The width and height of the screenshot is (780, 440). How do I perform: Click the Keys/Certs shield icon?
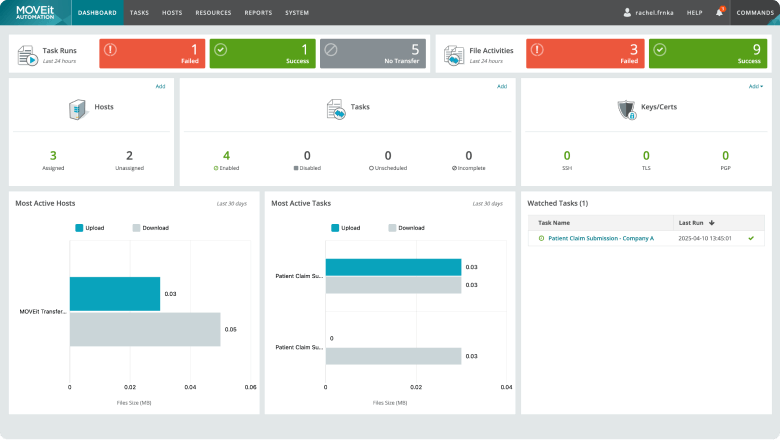tap(628, 109)
